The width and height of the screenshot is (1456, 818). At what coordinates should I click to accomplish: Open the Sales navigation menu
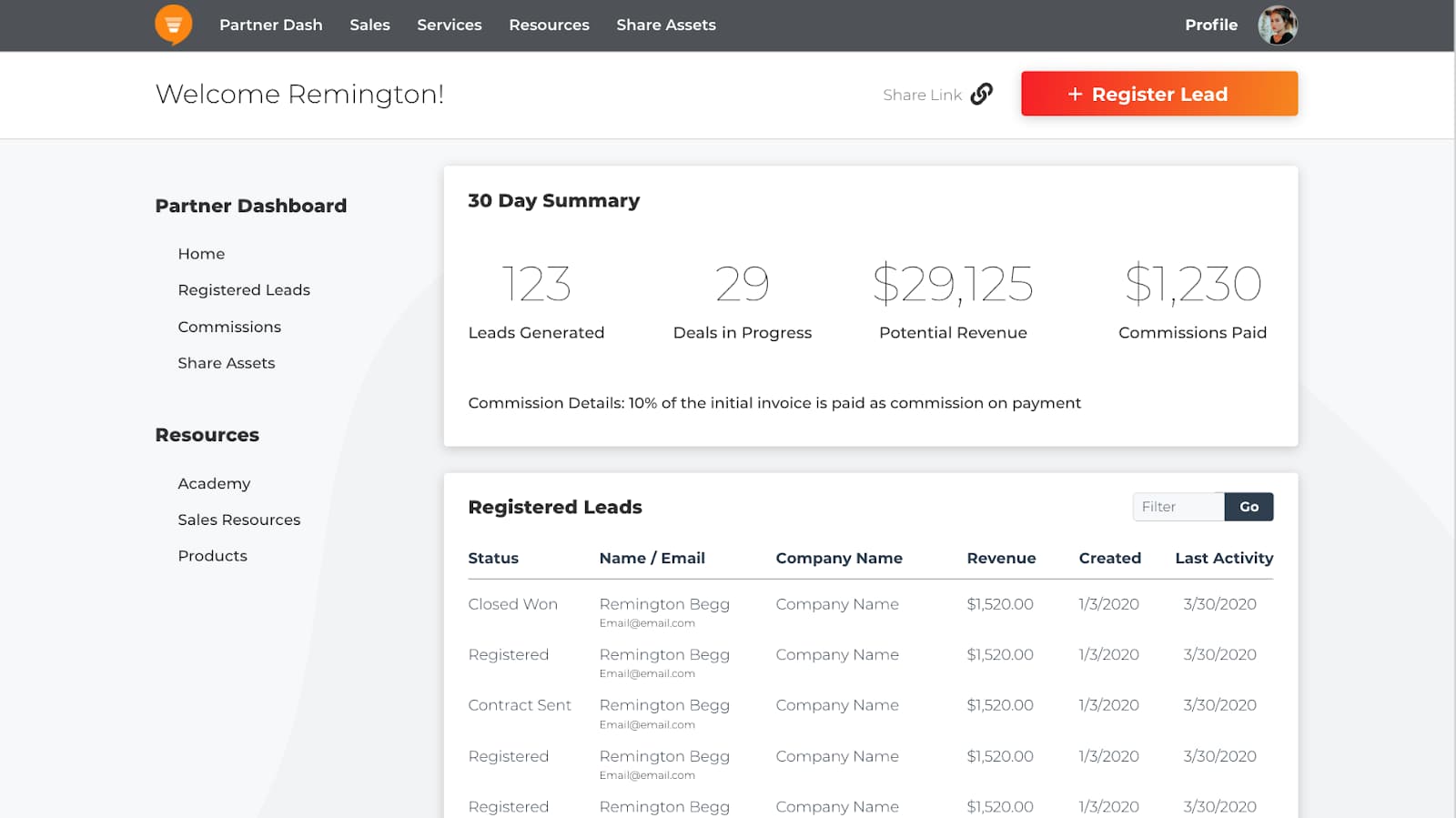coord(369,25)
